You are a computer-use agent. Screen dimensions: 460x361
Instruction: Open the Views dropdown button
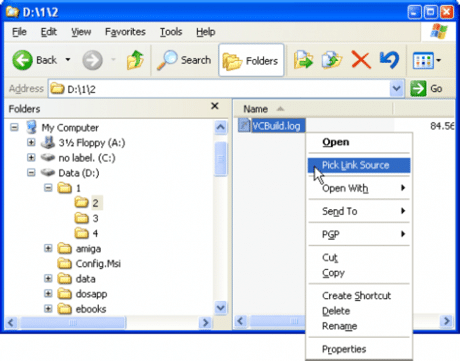click(427, 61)
